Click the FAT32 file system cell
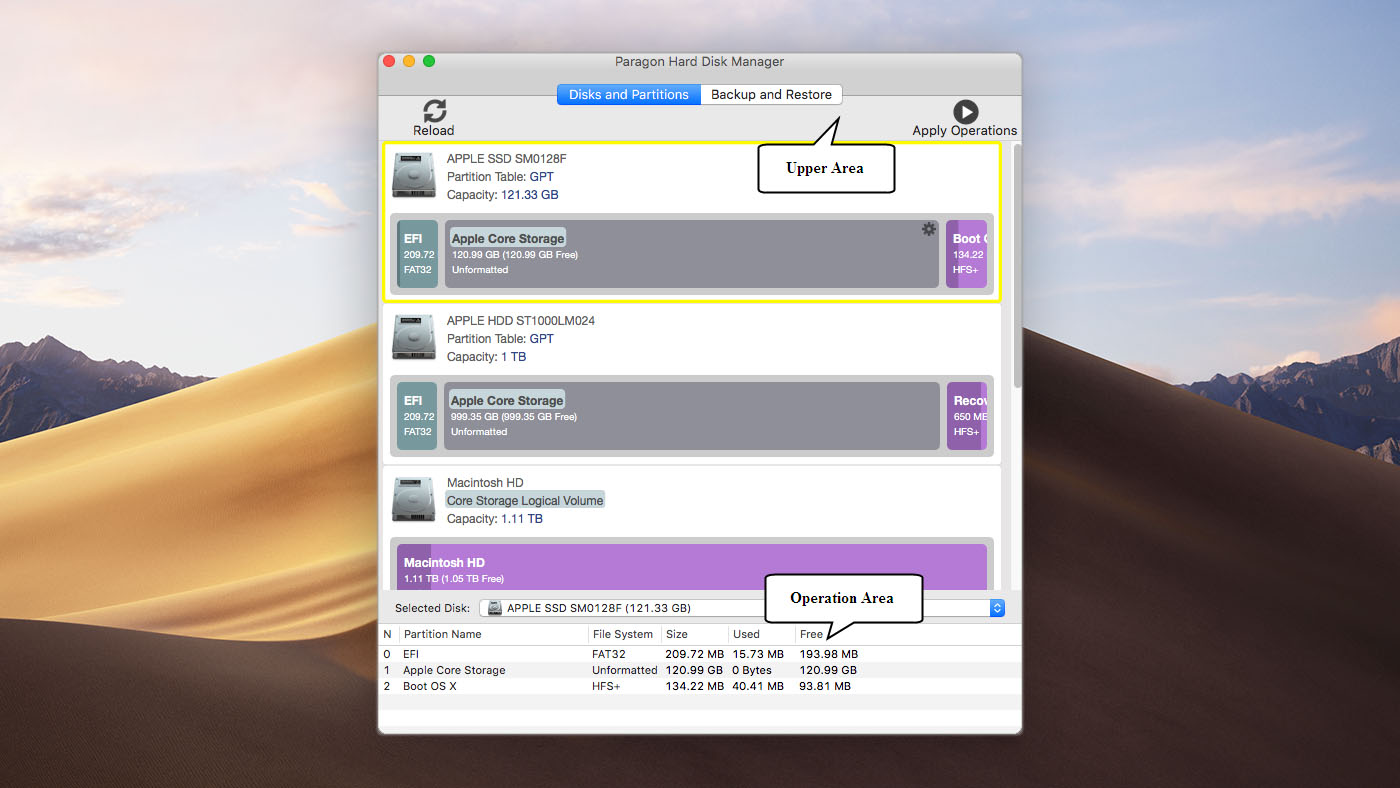The width and height of the screenshot is (1400, 788). (x=608, y=654)
